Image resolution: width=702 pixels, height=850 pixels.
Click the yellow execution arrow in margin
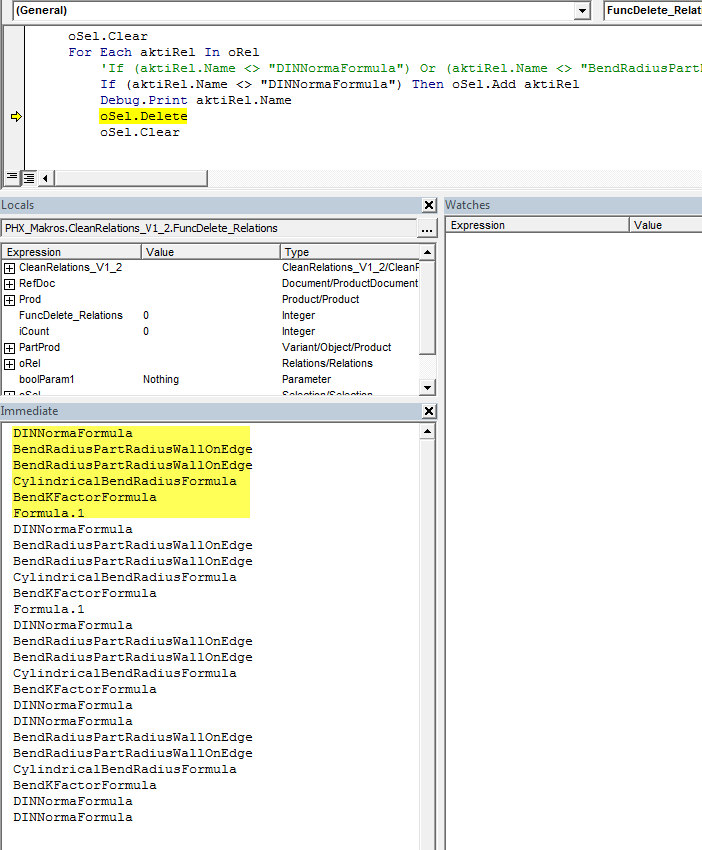click(16, 117)
